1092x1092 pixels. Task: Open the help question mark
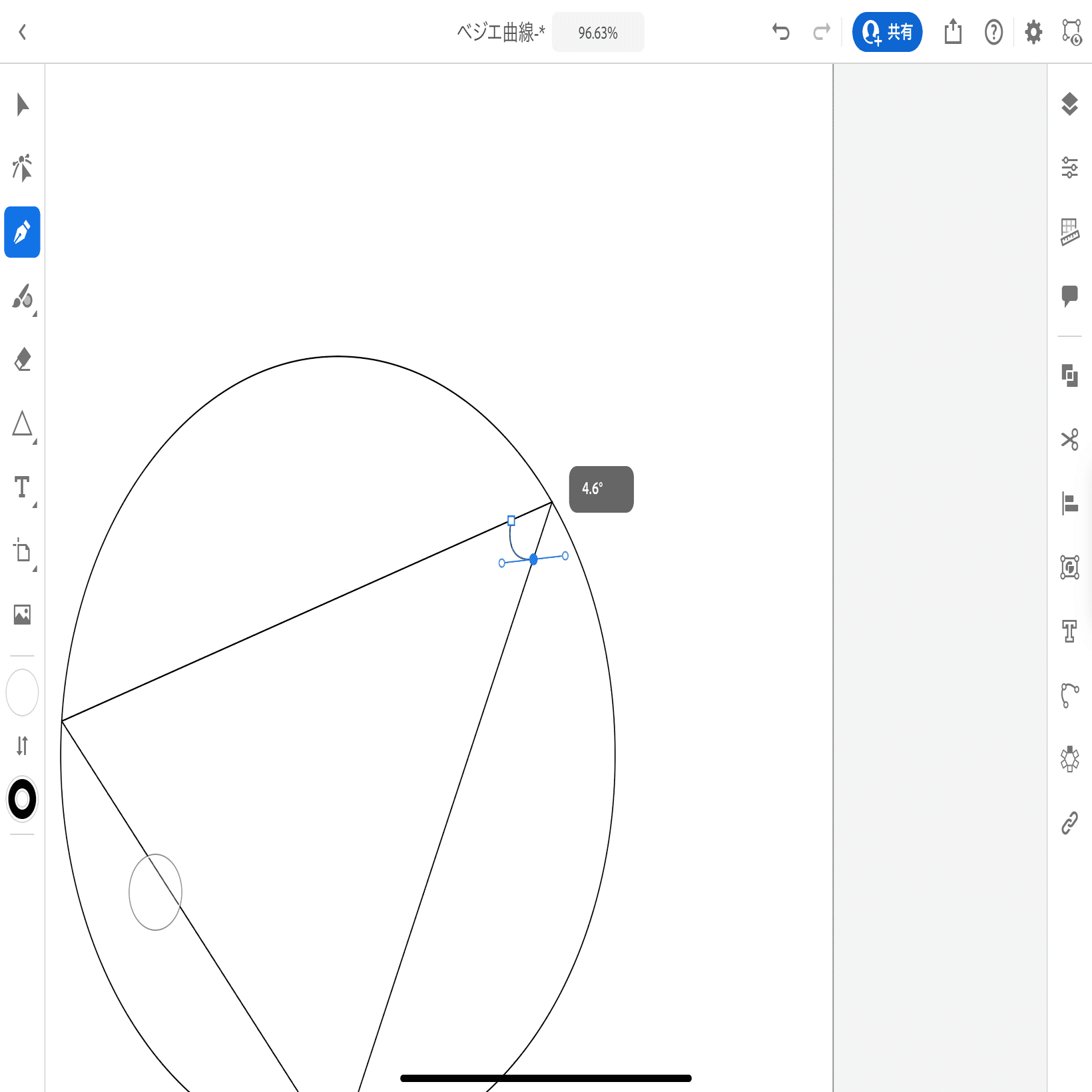[x=993, y=32]
